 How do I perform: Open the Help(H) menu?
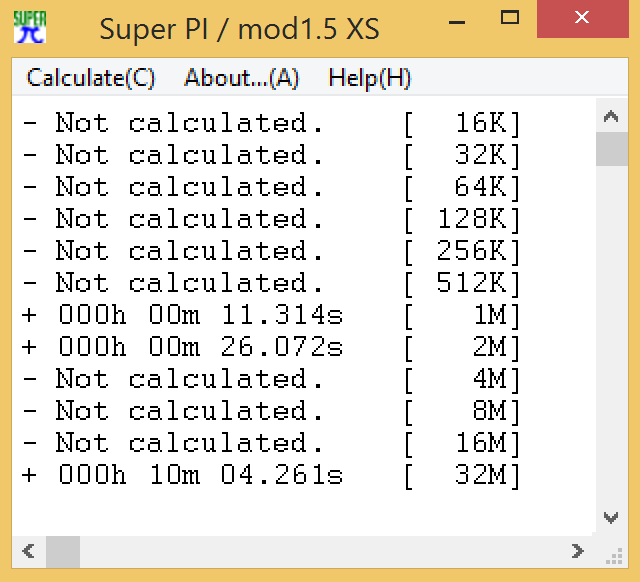point(369,78)
